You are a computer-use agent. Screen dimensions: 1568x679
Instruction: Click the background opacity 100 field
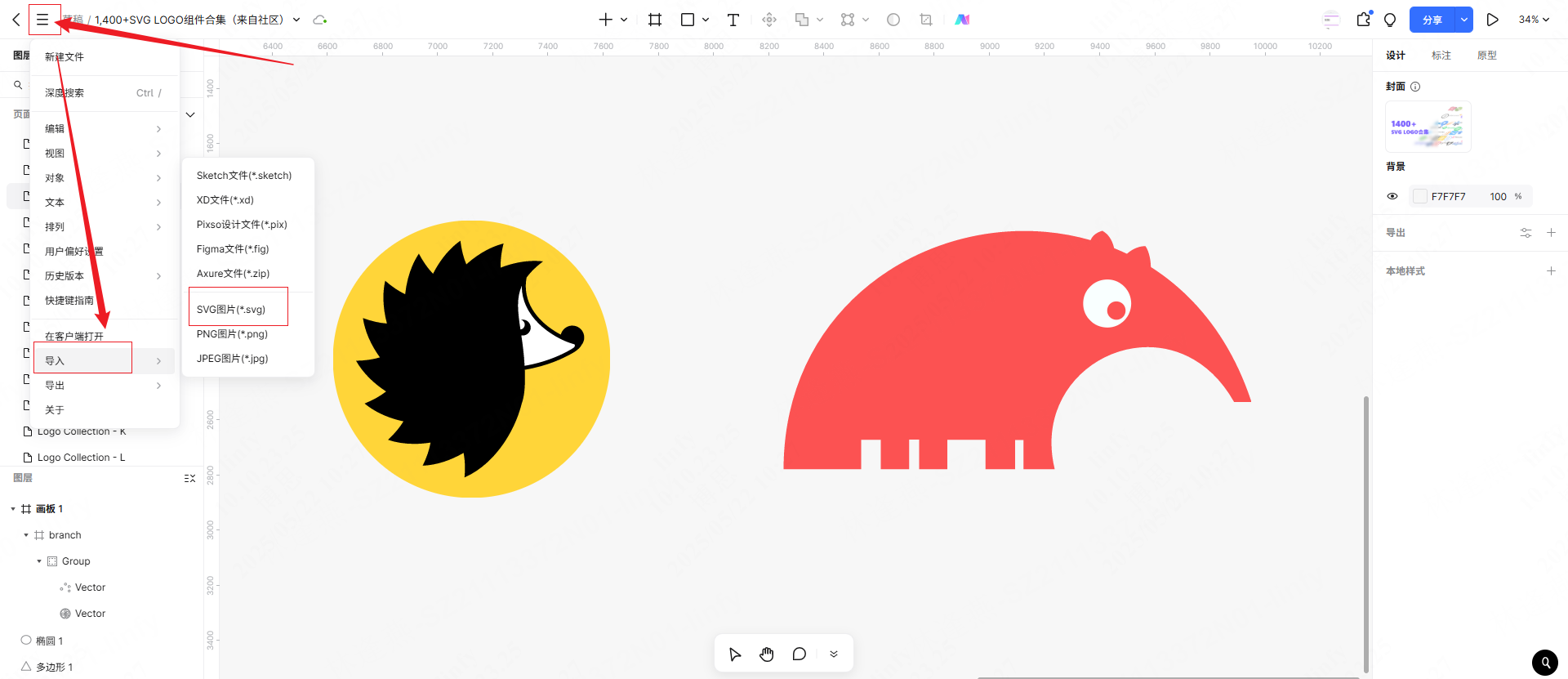tap(1498, 197)
